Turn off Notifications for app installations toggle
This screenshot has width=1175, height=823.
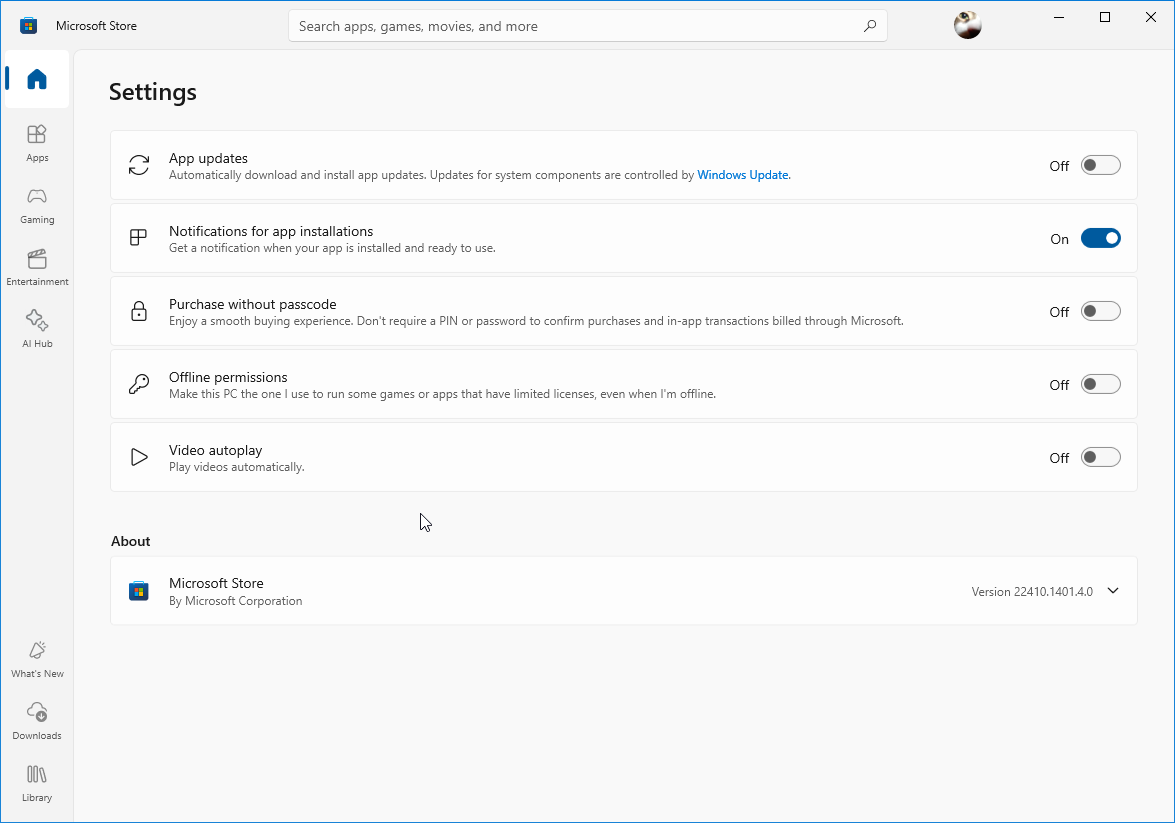pos(1100,238)
